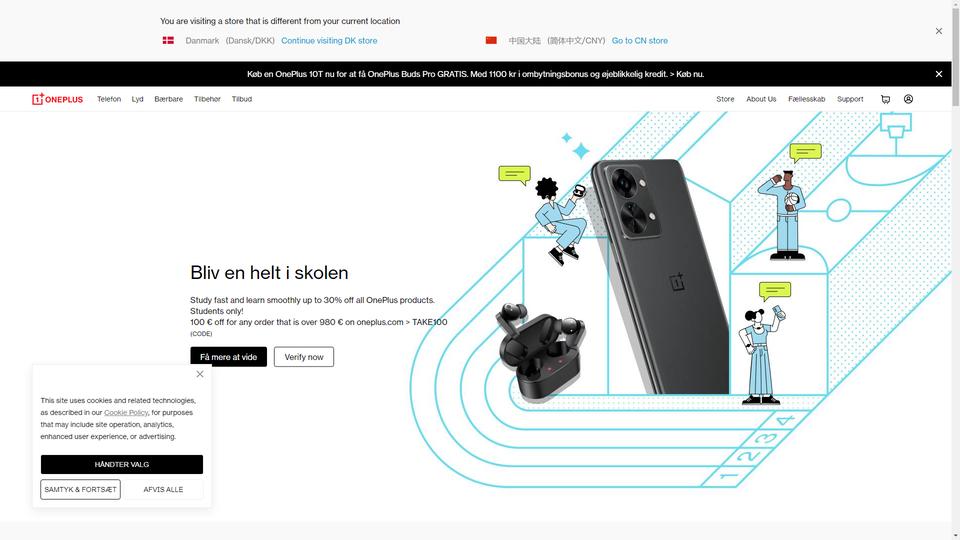Close the cookie consent popup
The height and width of the screenshot is (540, 960).
point(200,374)
